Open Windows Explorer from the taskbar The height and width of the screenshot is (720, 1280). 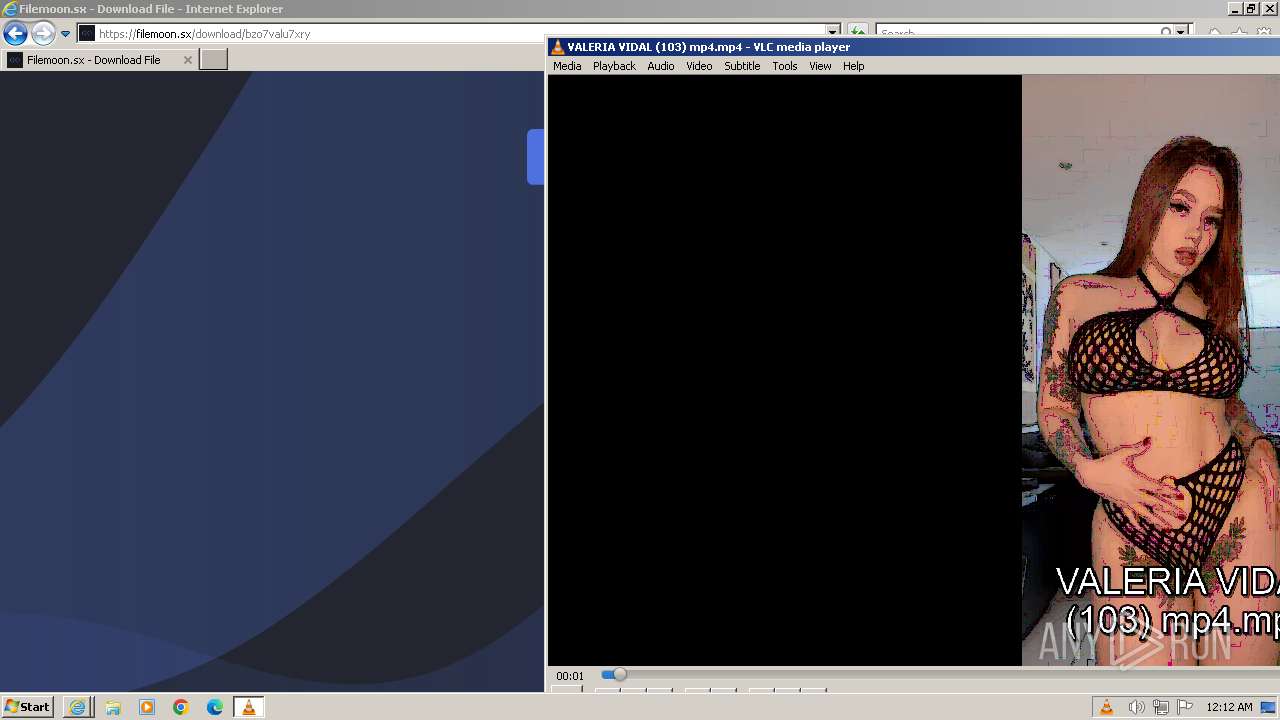pyautogui.click(x=112, y=707)
